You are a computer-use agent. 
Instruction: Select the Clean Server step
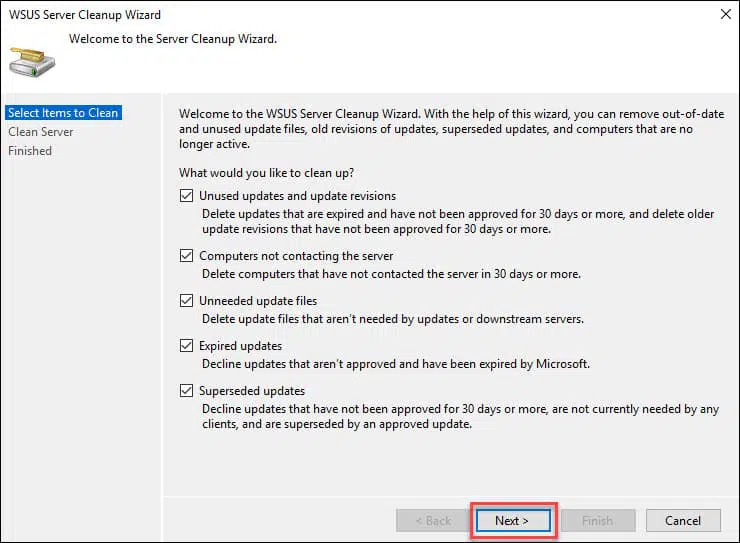(41, 132)
